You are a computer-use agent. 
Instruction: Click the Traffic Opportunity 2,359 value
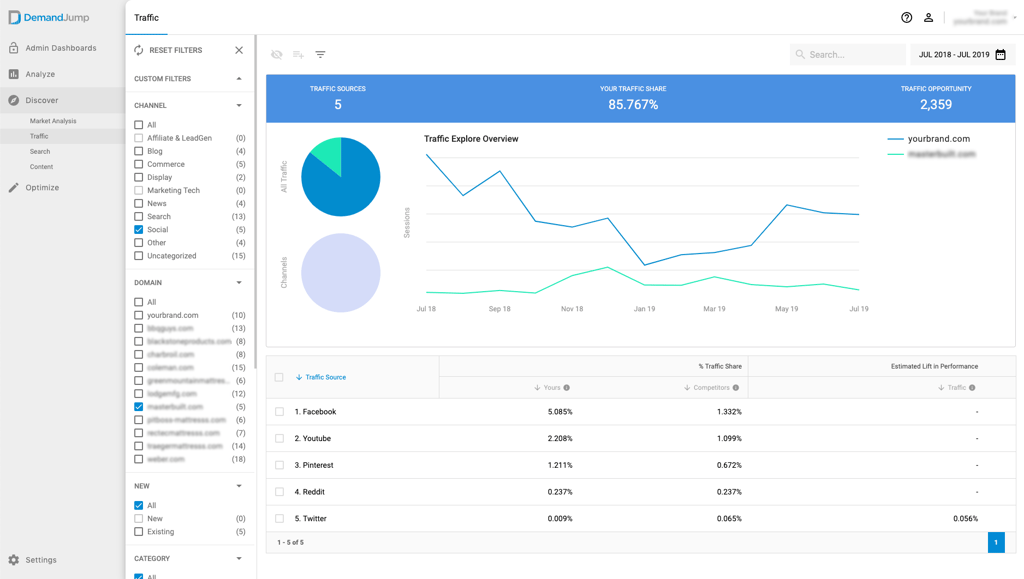coord(936,104)
